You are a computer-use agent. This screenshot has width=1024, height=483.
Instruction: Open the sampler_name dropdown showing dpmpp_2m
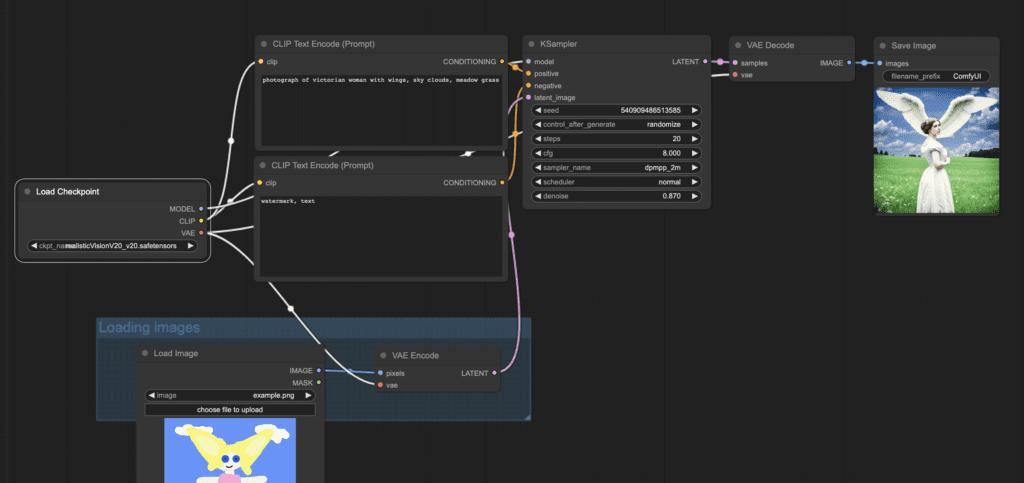(x=617, y=167)
